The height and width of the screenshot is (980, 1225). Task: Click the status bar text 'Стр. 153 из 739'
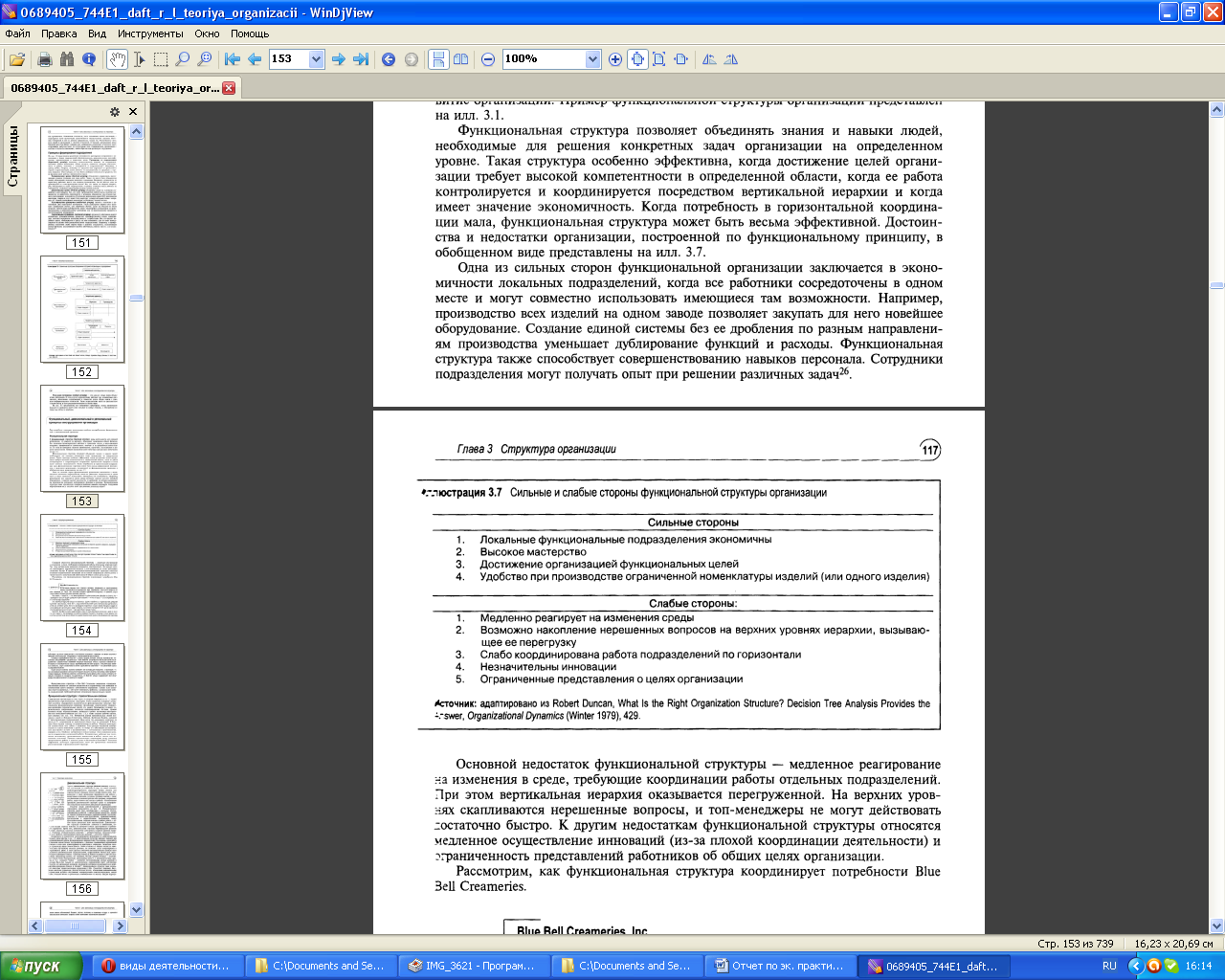pyautogui.click(x=1075, y=944)
